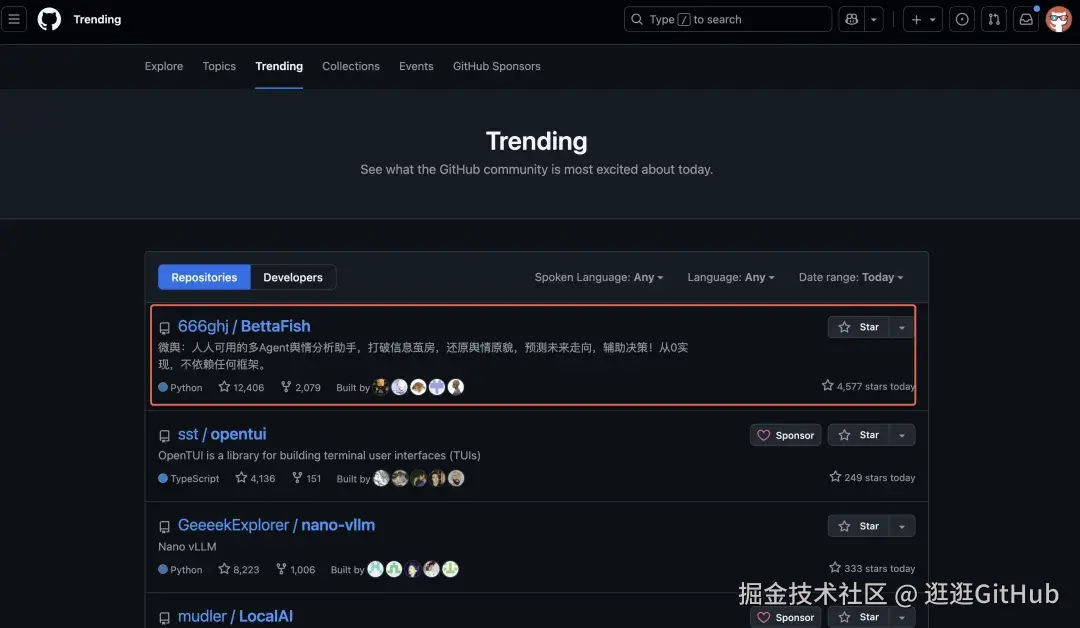The width and height of the screenshot is (1080, 628).
Task: View nano-vllm stargazers count 8,223
Action: pos(239,569)
